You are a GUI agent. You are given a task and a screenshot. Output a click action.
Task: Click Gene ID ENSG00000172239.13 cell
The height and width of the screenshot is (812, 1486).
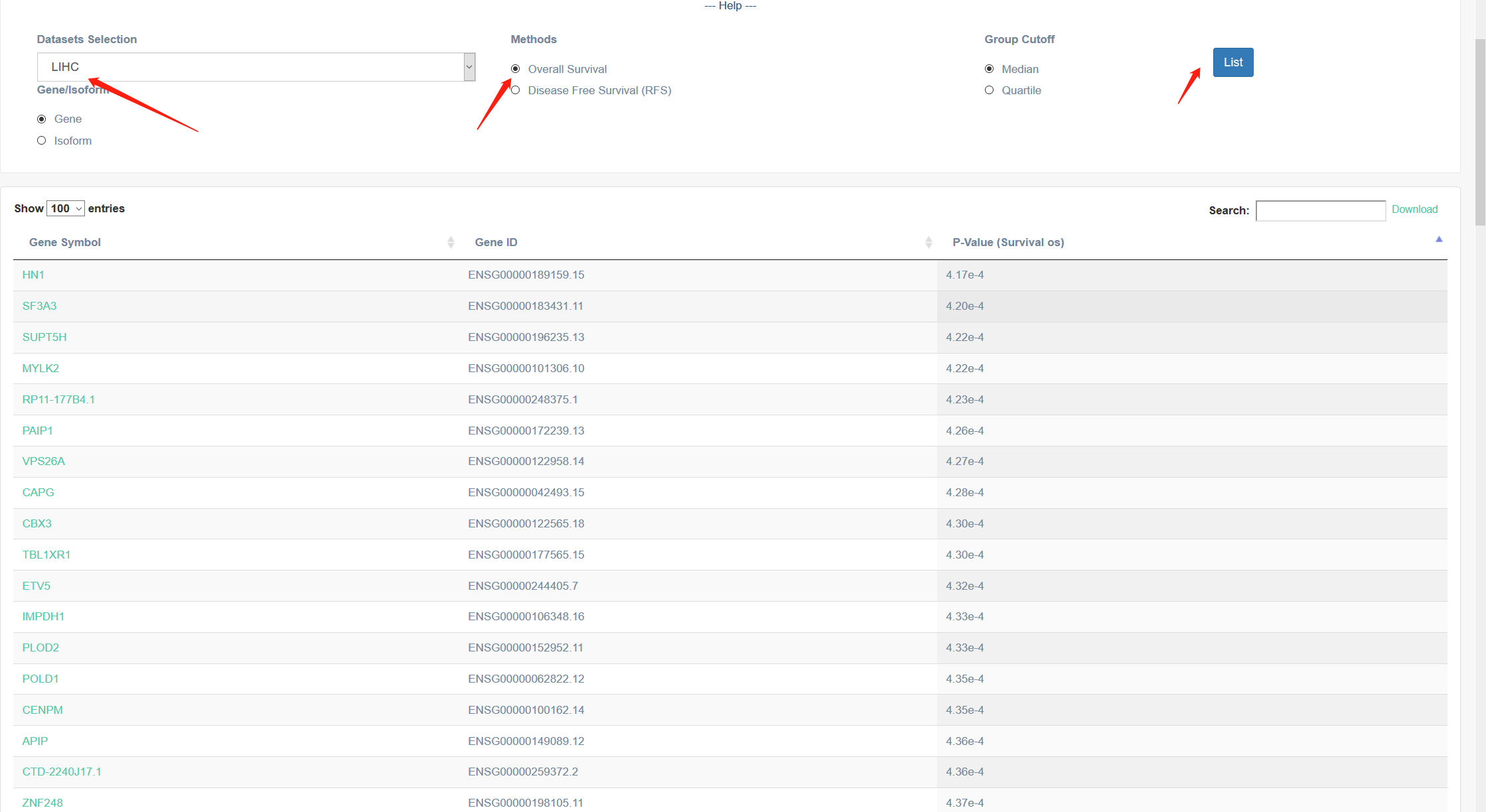coord(698,431)
